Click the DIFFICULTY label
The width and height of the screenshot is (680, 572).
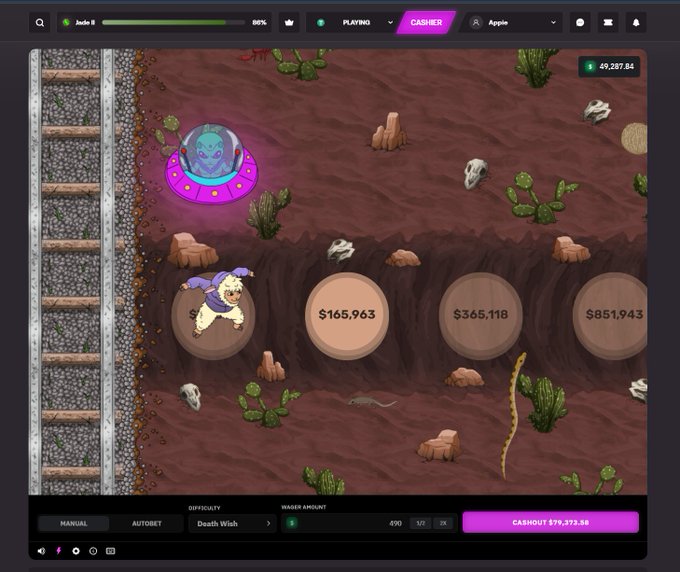tap(204, 508)
